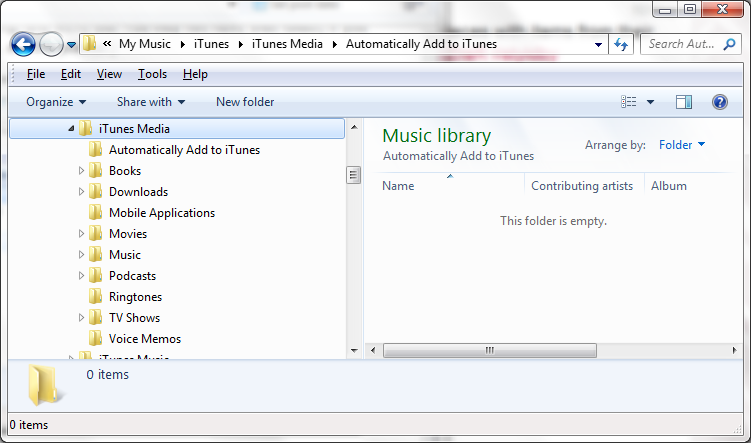Click the magnifying glass search icon
The width and height of the screenshot is (751, 443).
point(729,44)
